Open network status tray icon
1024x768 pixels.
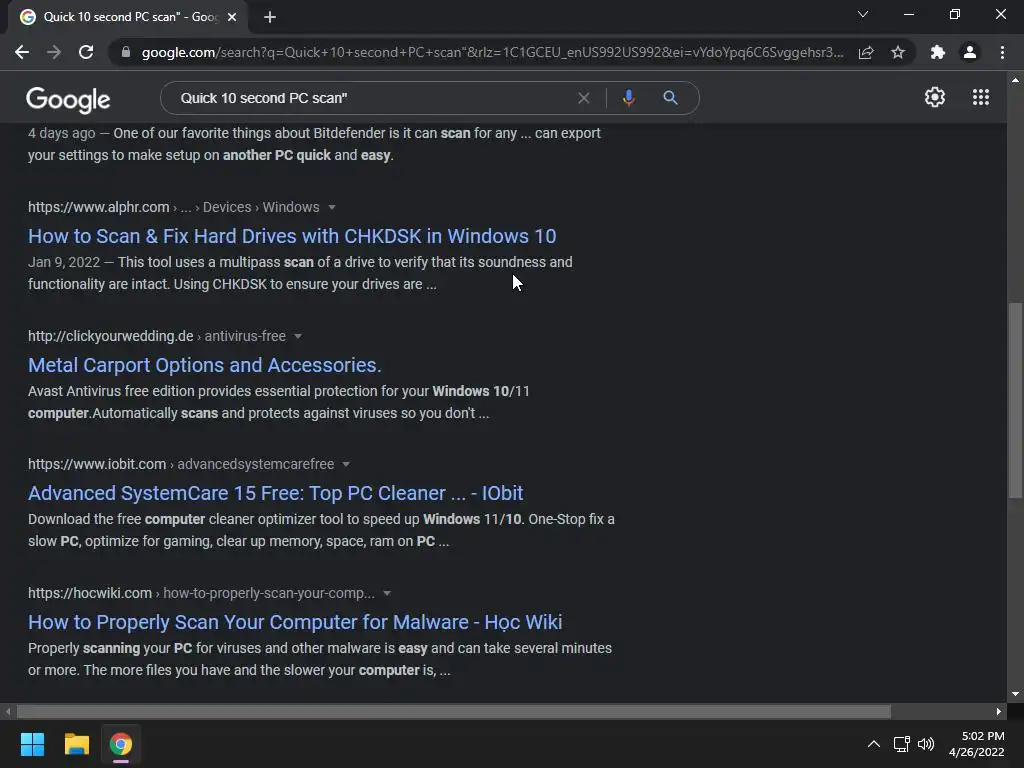[902, 744]
